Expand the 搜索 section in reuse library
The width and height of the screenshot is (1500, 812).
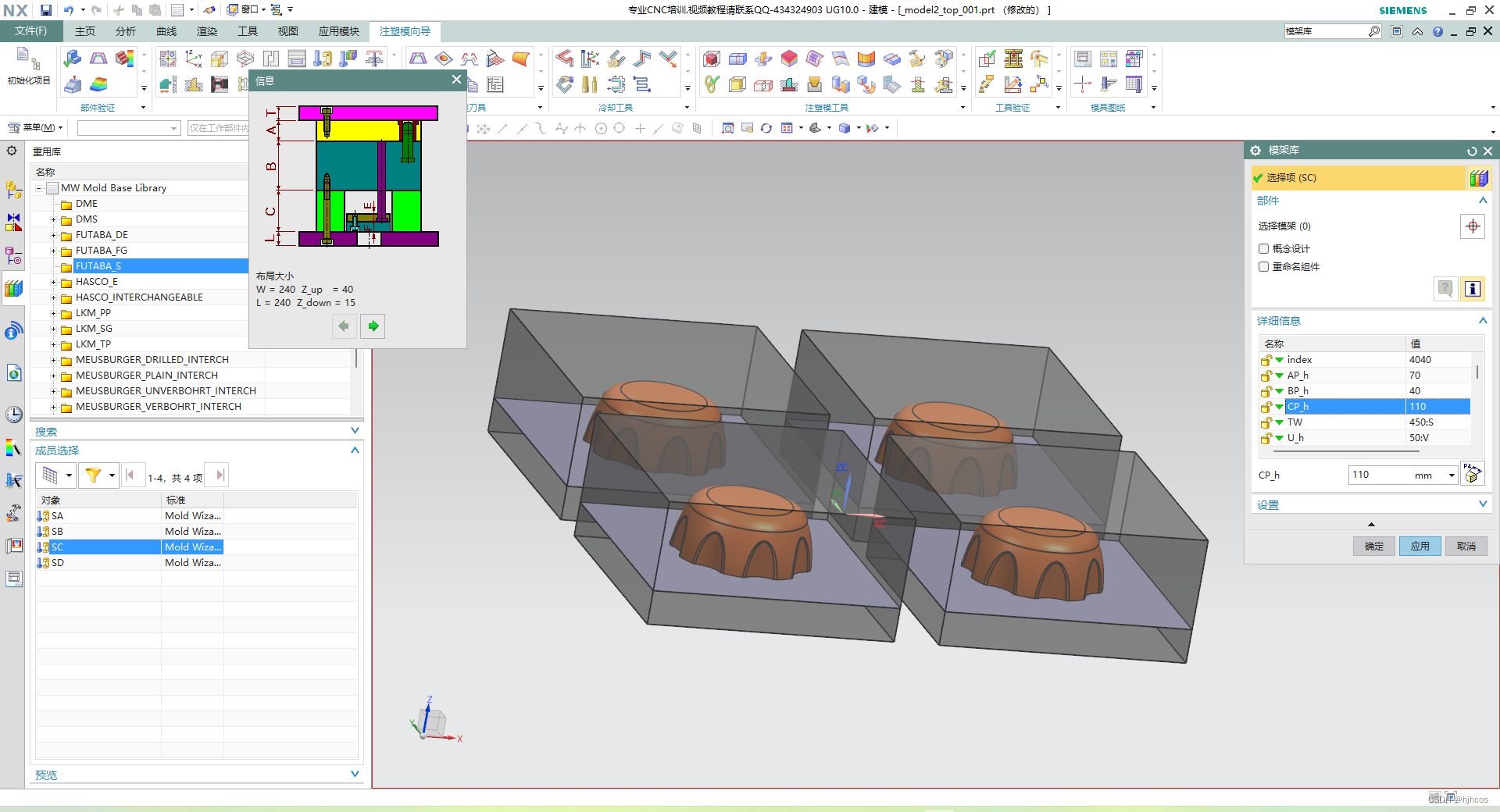(355, 431)
